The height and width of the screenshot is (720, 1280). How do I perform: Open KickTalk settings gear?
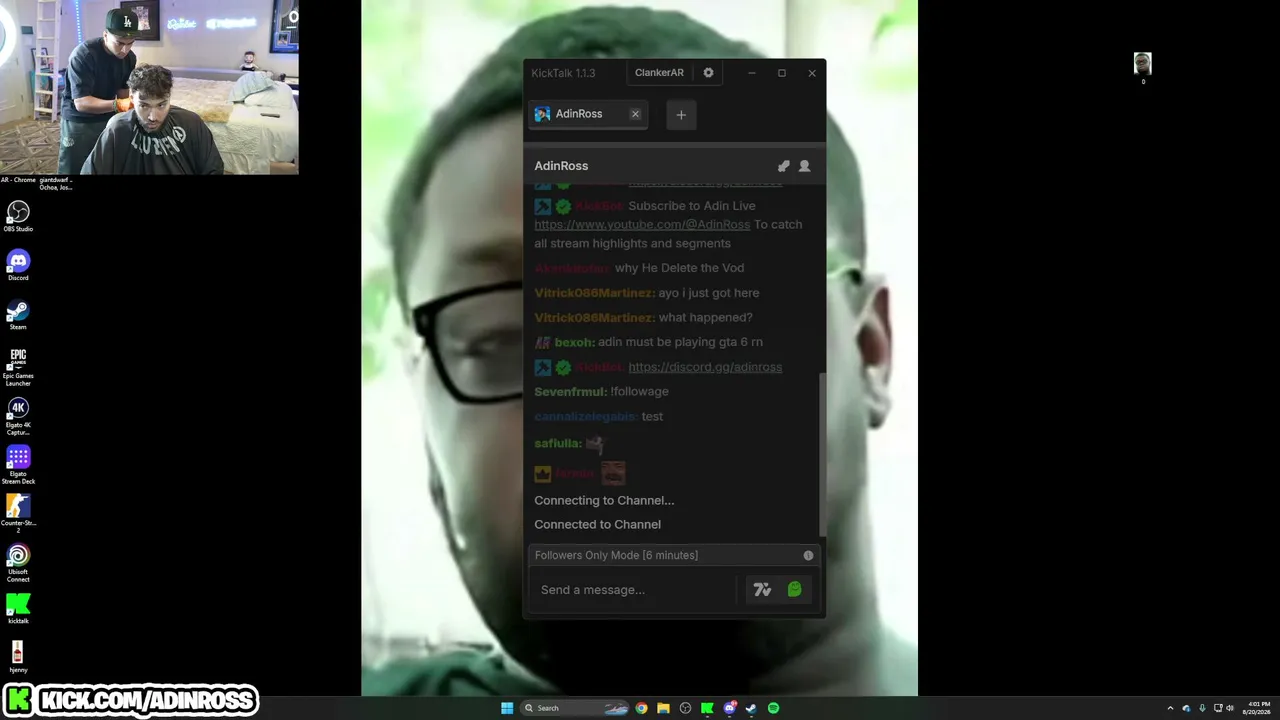[709, 73]
